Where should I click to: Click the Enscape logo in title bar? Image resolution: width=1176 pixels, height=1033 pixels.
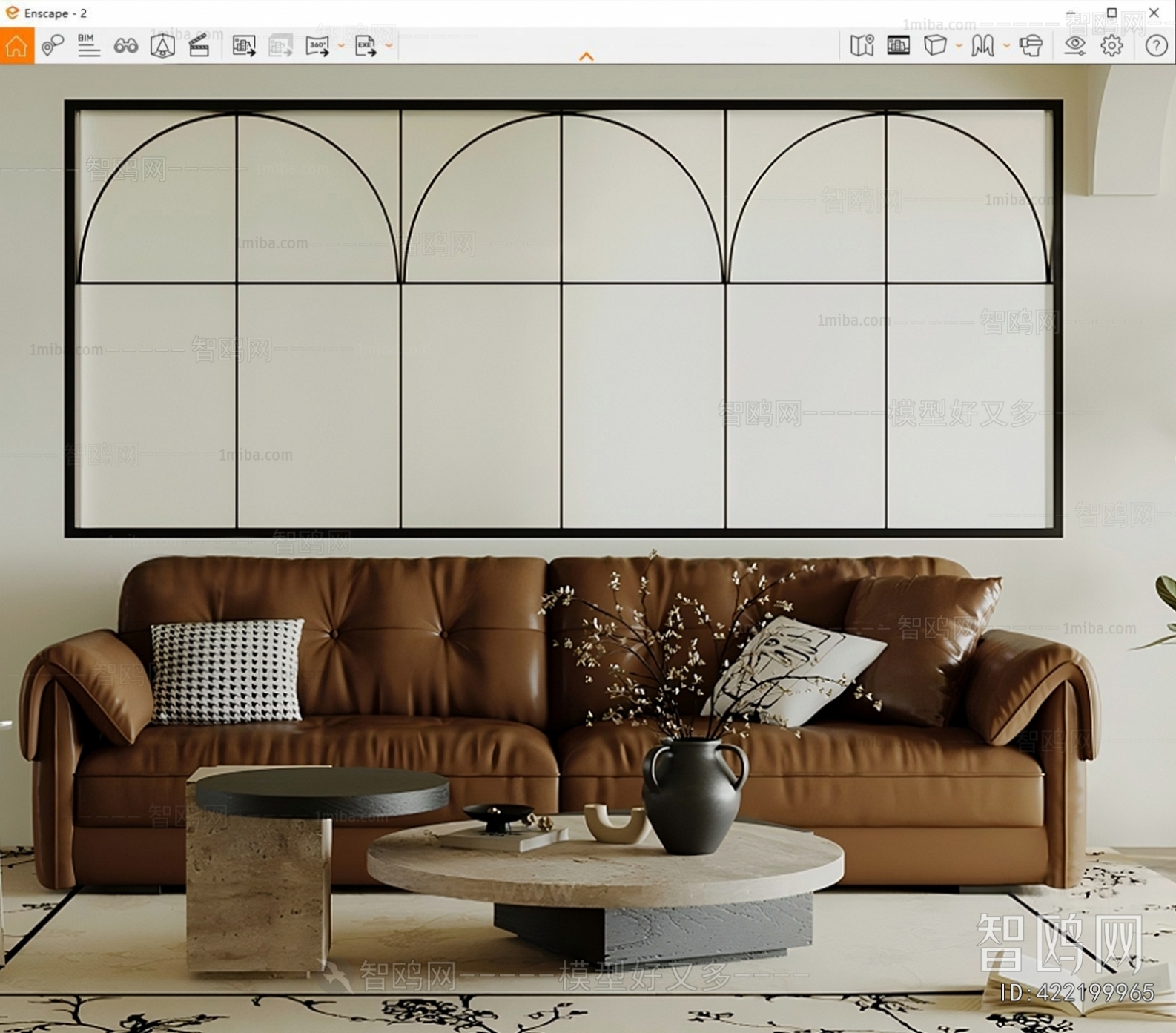click(12, 13)
